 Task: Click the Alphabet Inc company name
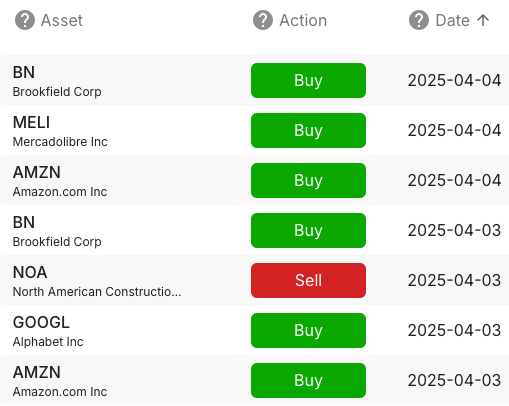48,342
